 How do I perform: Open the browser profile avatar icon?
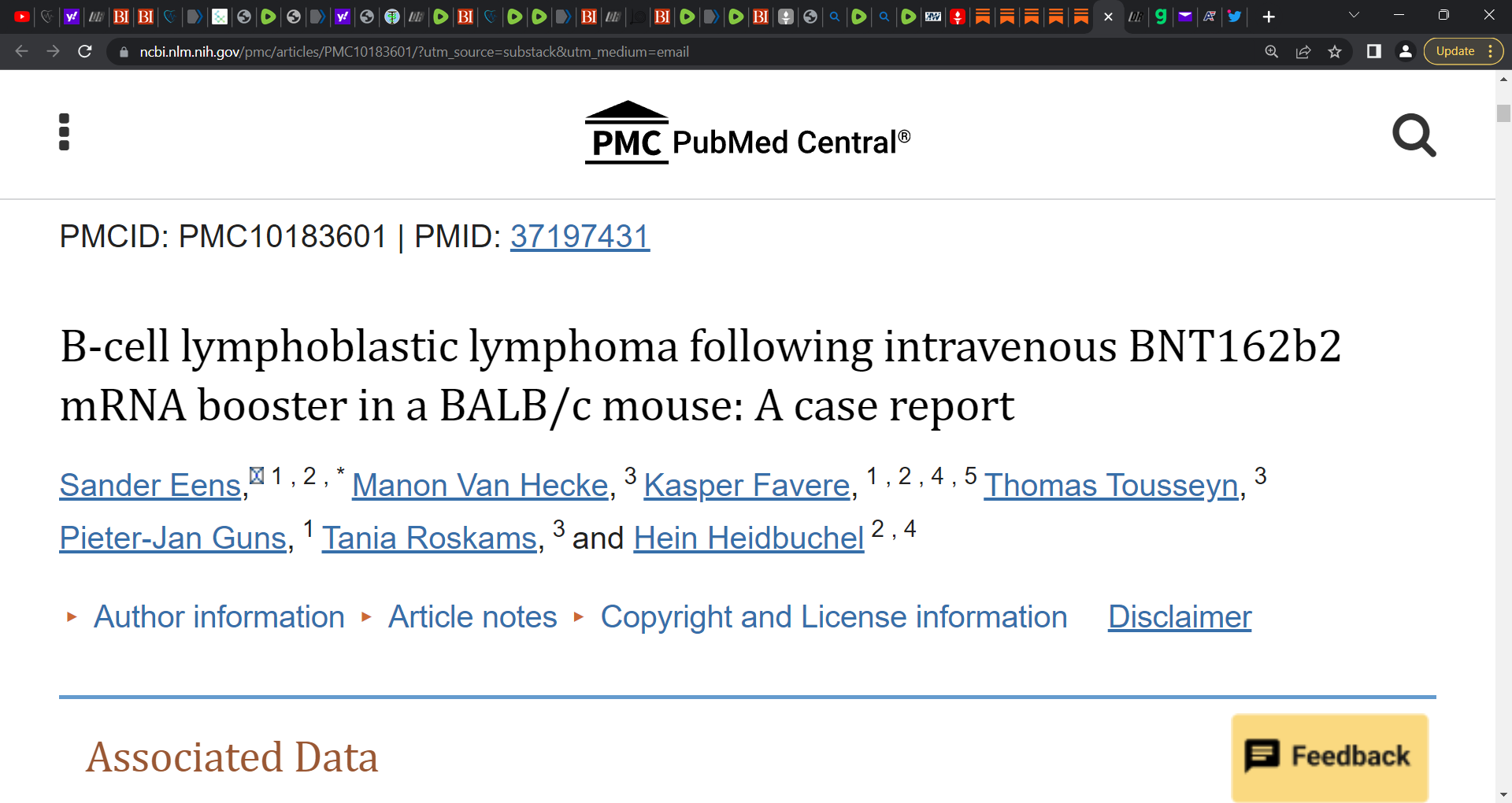1406,51
